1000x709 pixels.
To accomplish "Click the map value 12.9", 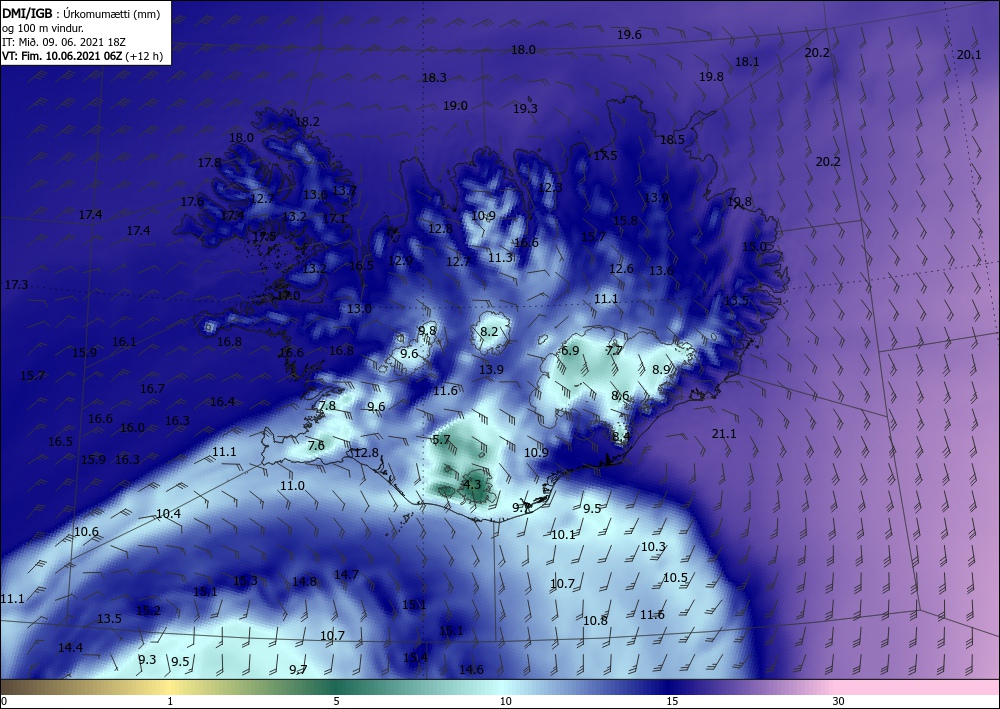I will click(x=401, y=261).
